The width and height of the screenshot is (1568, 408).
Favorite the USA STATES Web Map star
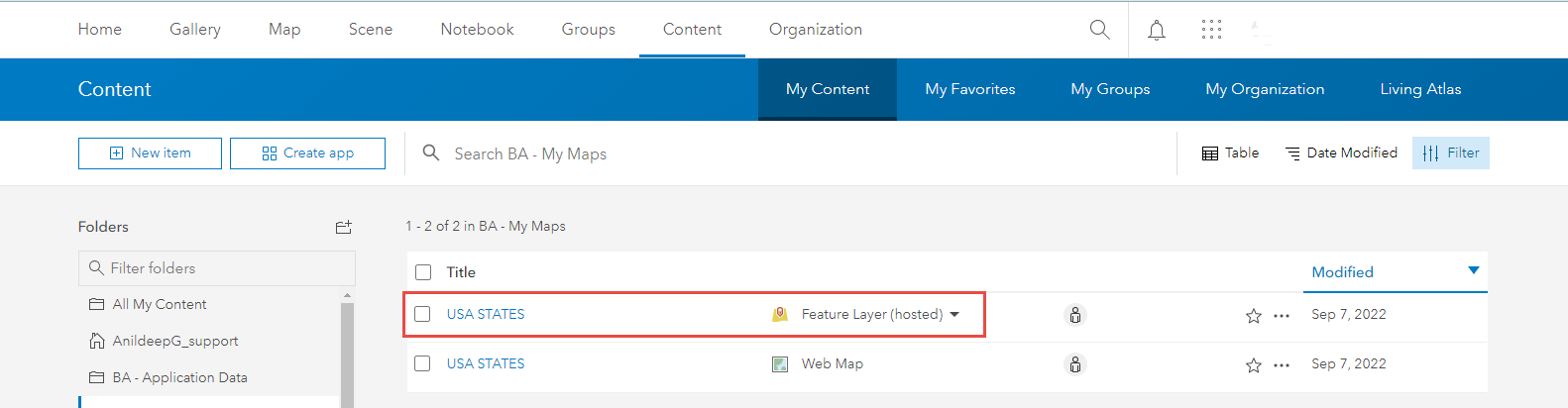(x=1254, y=365)
